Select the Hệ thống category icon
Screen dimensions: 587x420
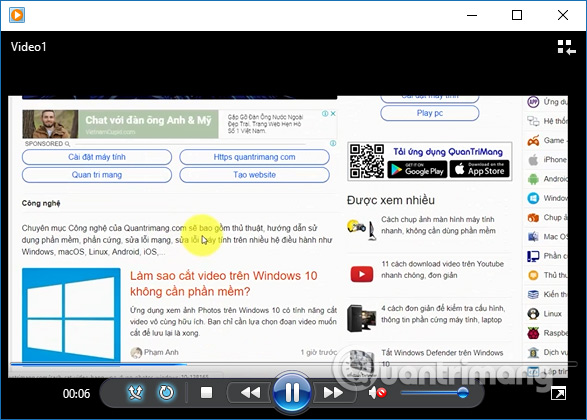point(533,121)
